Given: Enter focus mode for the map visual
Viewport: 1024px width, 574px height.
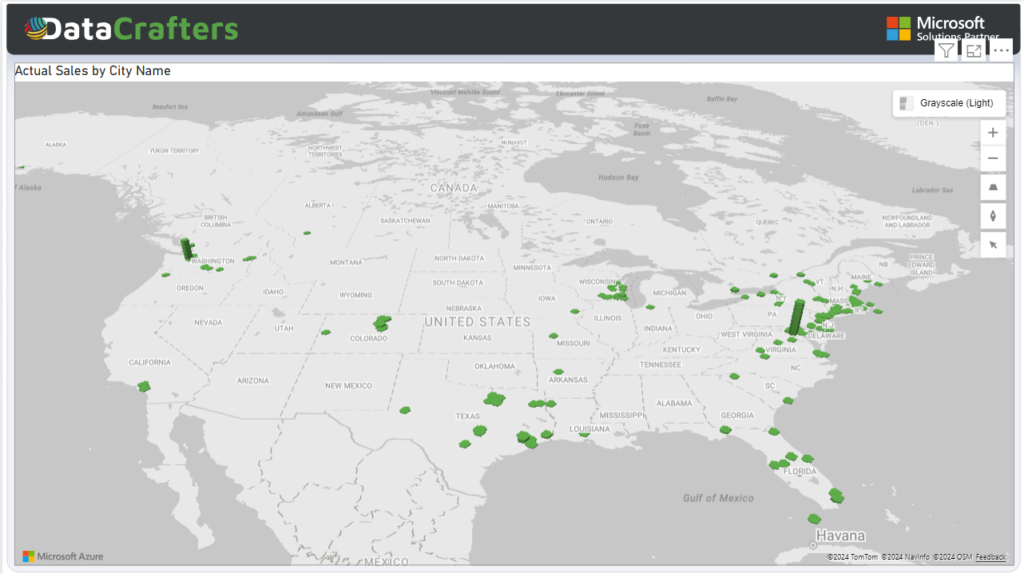Looking at the screenshot, I should 973,51.
